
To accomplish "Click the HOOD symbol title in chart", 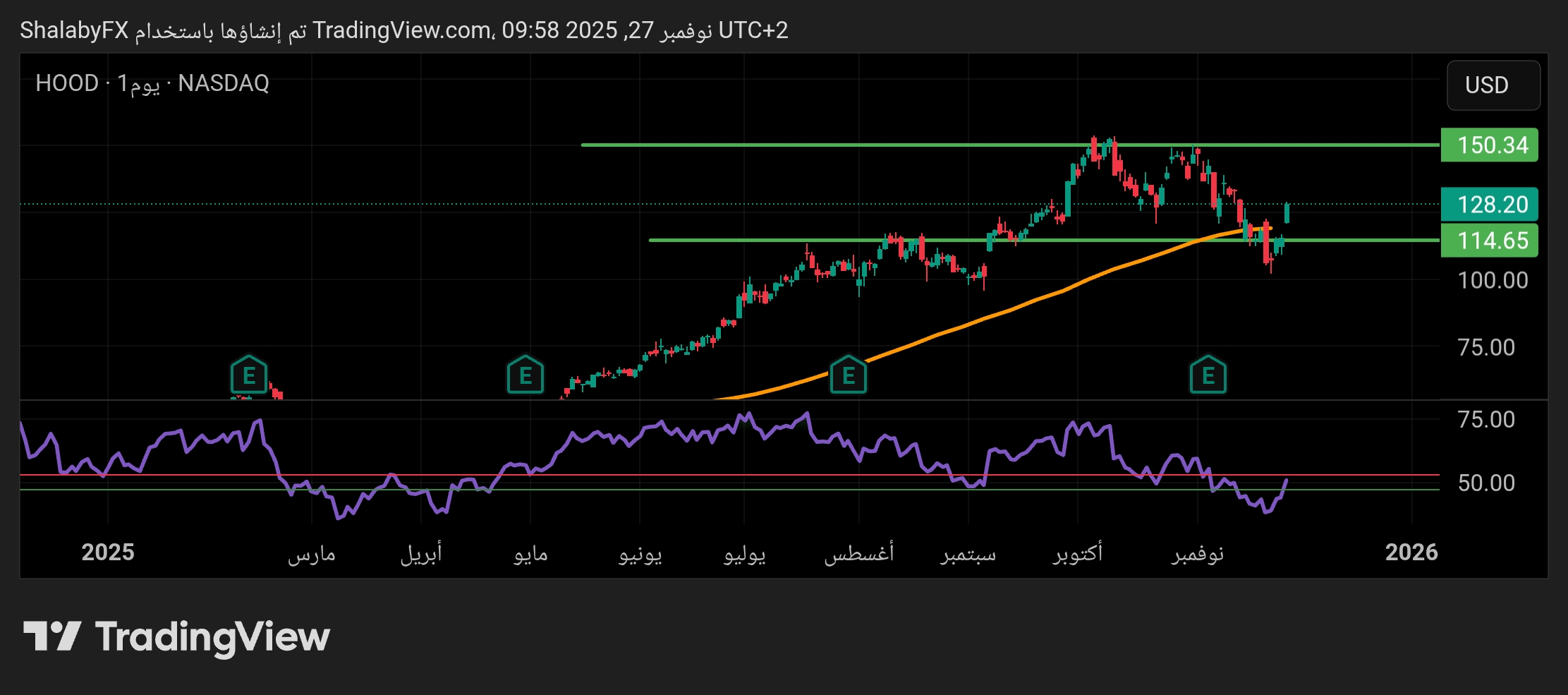I will click(67, 83).
